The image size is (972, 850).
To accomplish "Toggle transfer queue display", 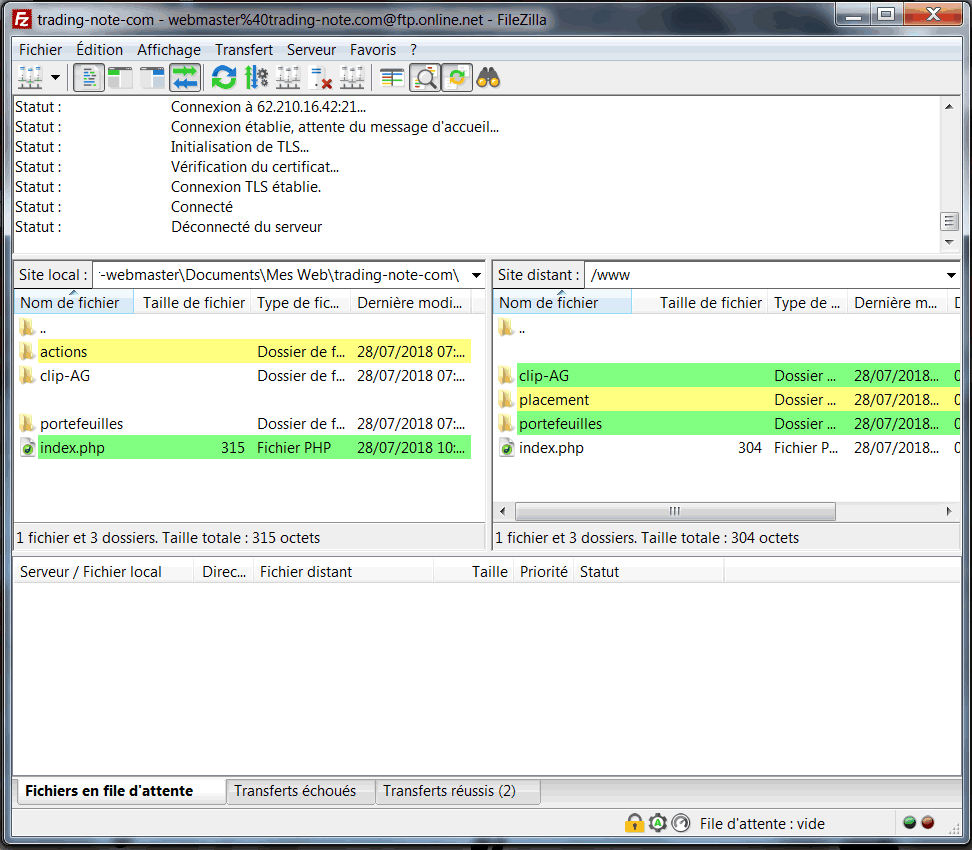I will point(185,78).
